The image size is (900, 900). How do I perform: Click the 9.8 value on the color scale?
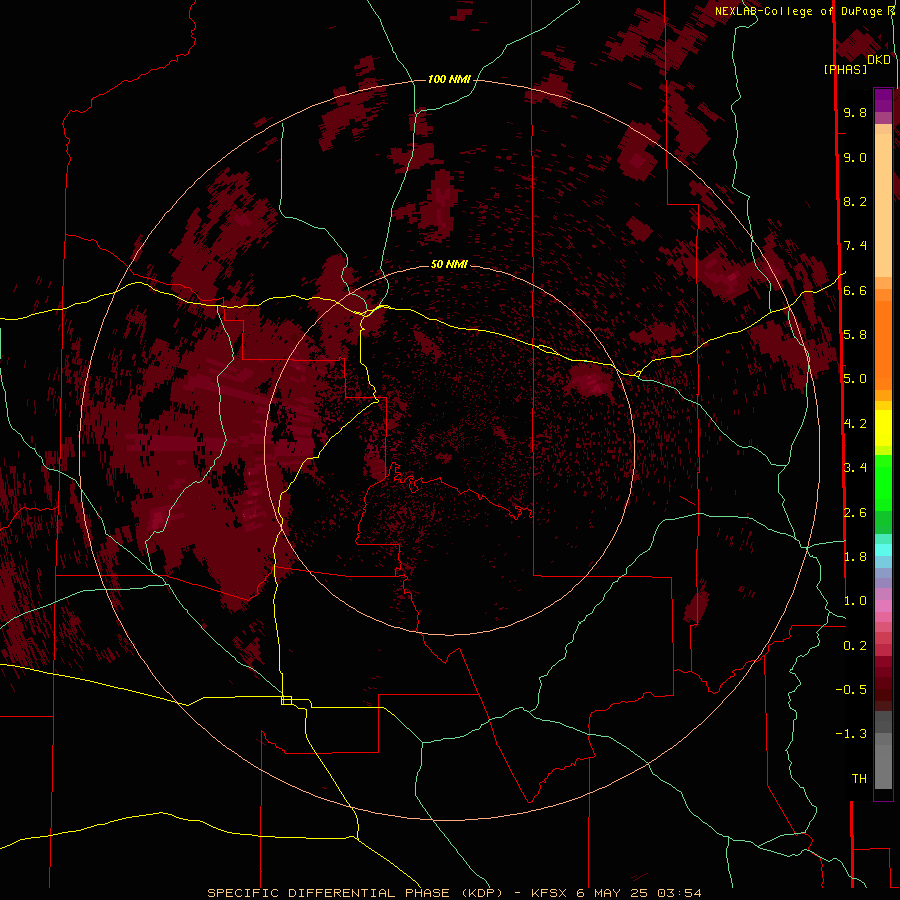(855, 112)
